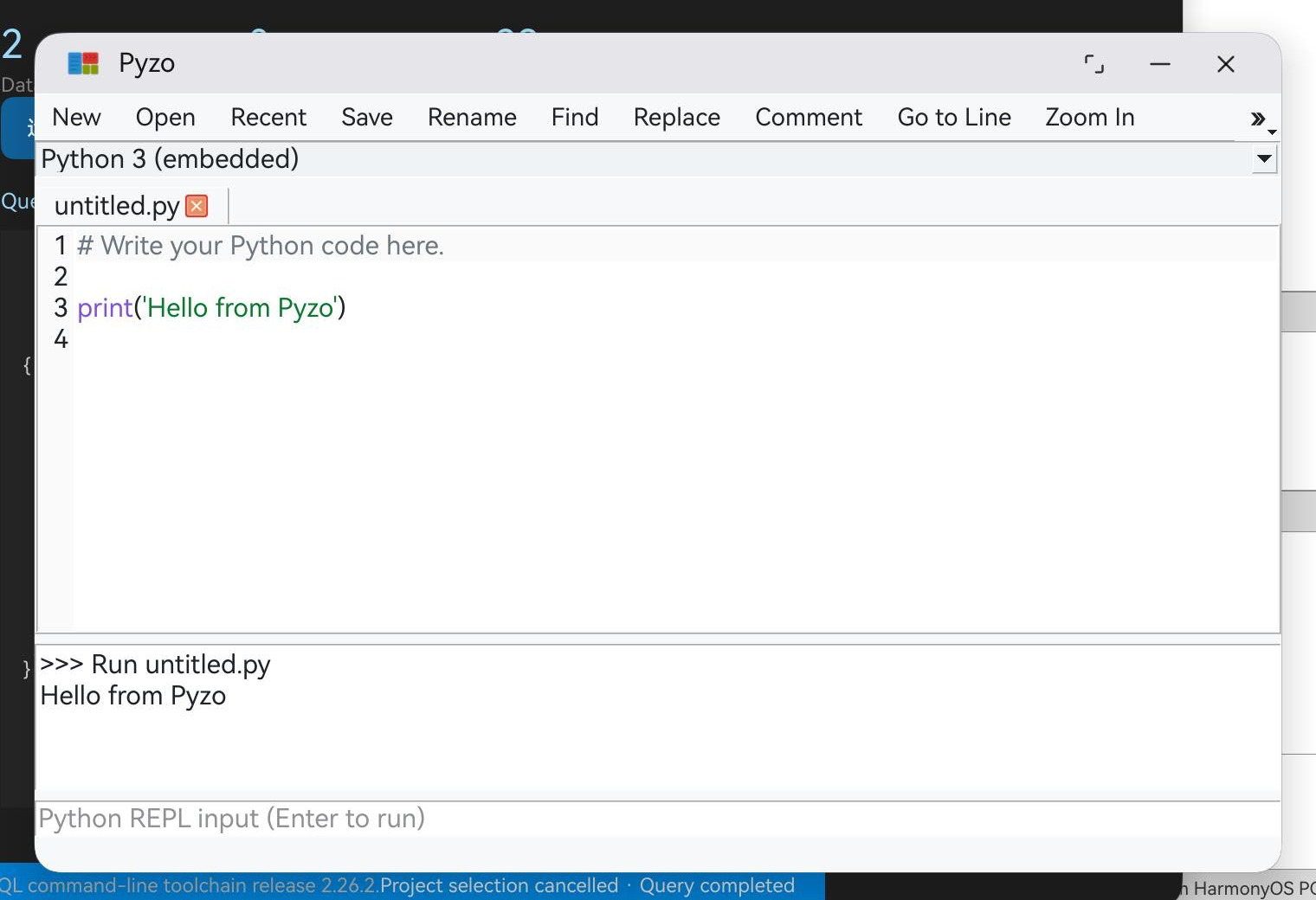The height and width of the screenshot is (900, 1316).
Task: Show Recent files list
Action: point(268,117)
